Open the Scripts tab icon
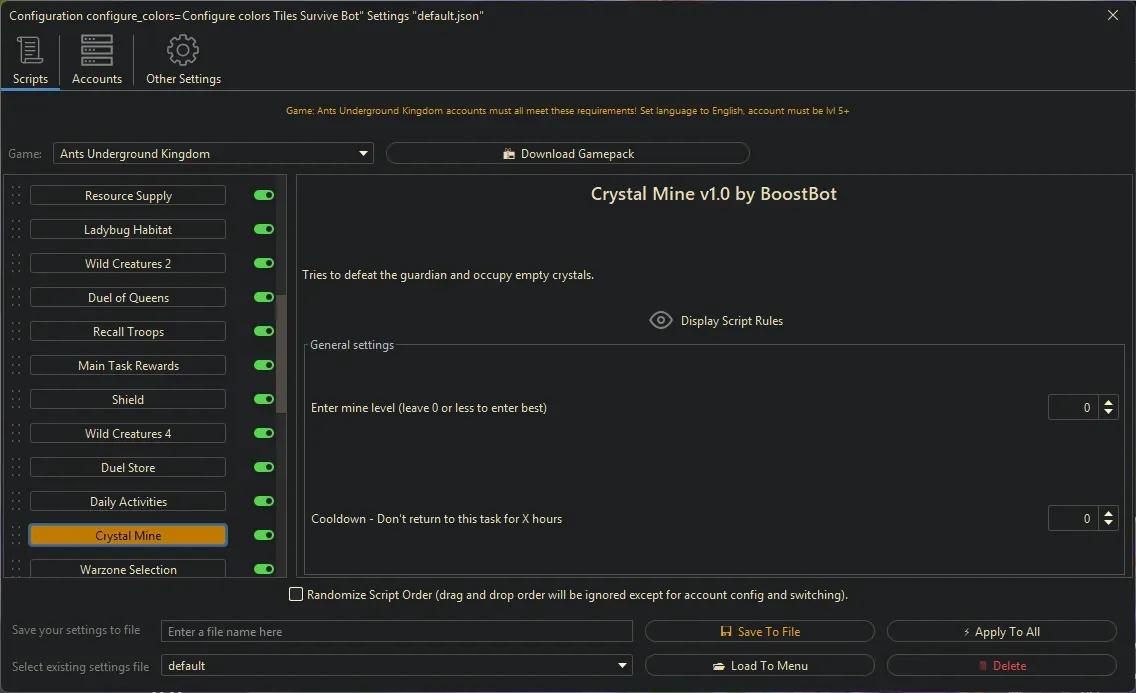This screenshot has height=693, width=1136. [30, 51]
